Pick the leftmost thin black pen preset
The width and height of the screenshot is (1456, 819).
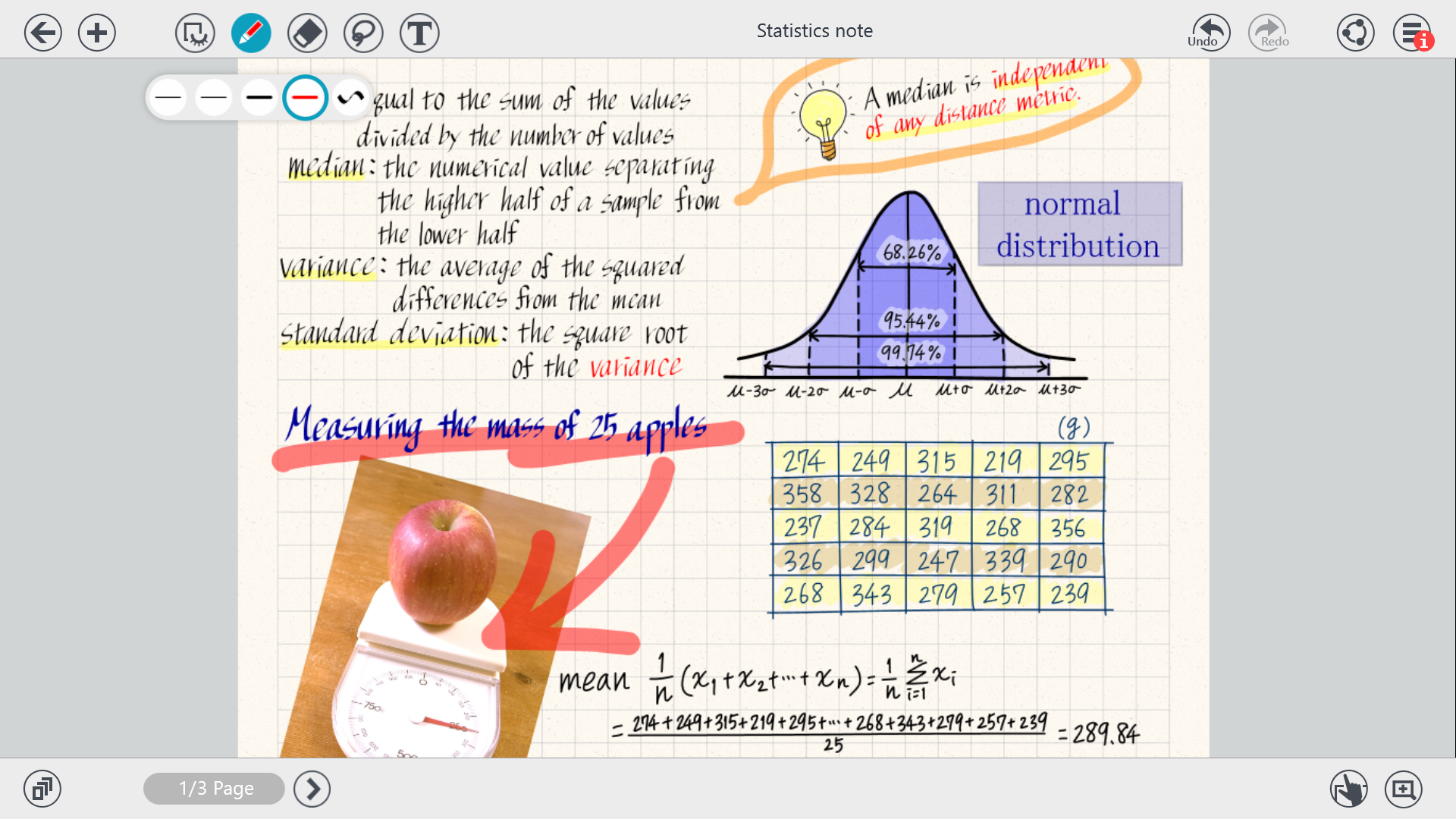pyautogui.click(x=168, y=97)
